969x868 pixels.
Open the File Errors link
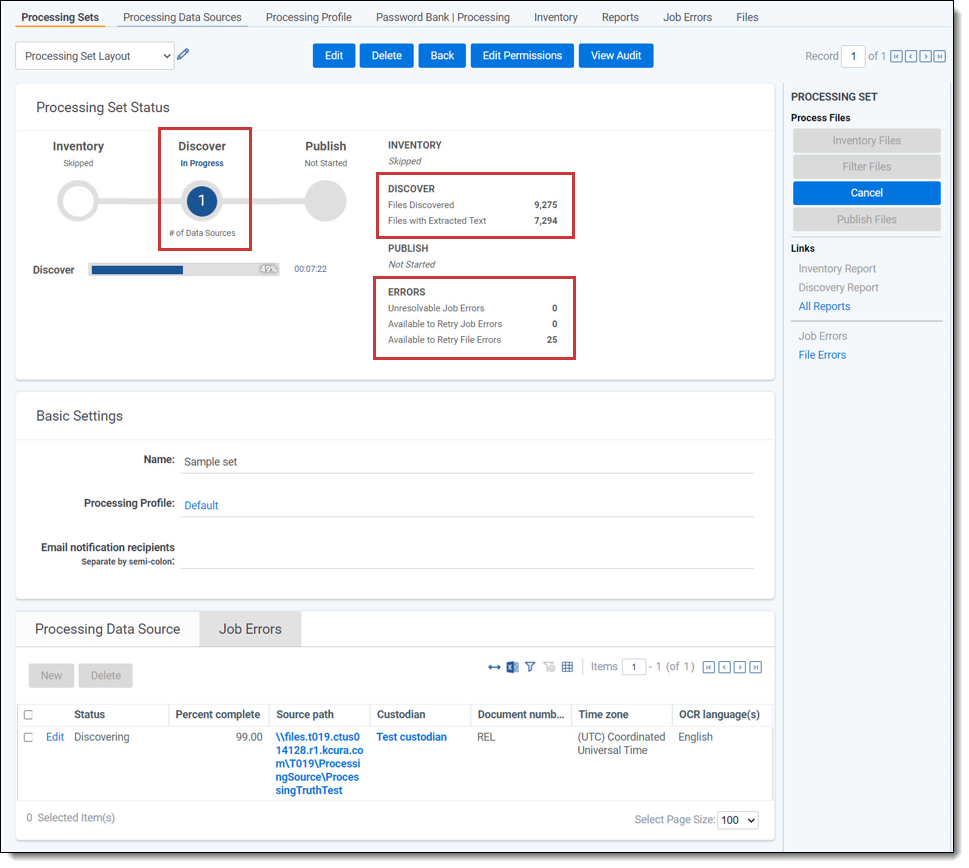(822, 355)
